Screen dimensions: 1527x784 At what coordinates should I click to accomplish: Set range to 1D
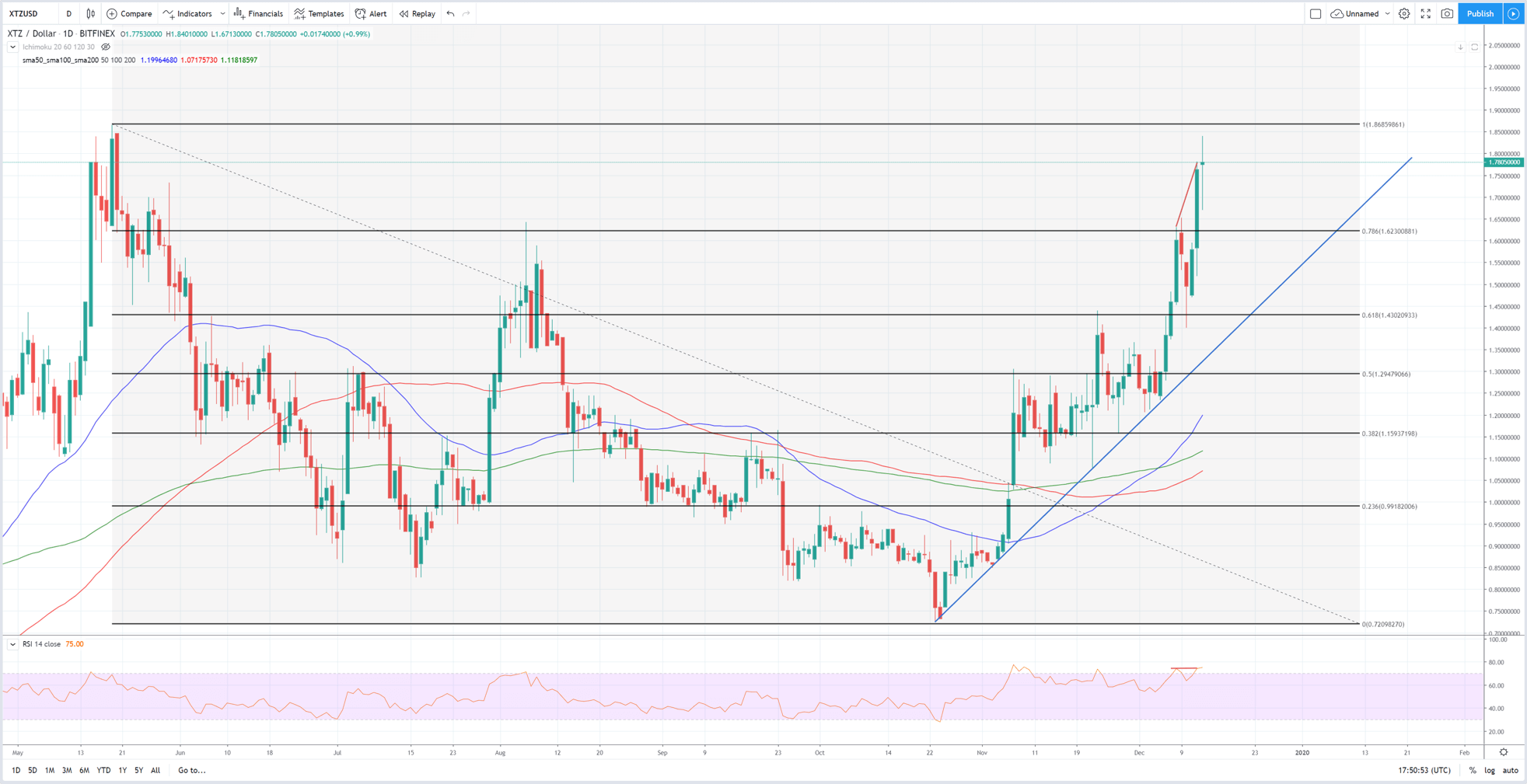point(16,770)
